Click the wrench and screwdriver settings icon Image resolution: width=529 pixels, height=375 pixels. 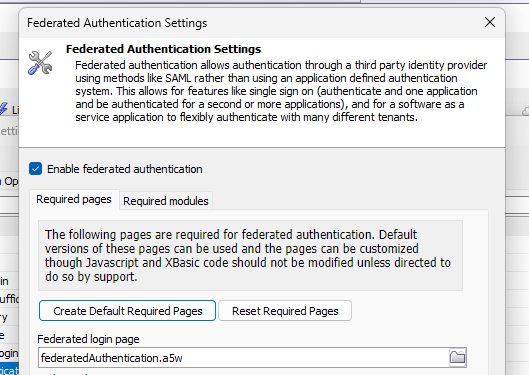pos(40,63)
